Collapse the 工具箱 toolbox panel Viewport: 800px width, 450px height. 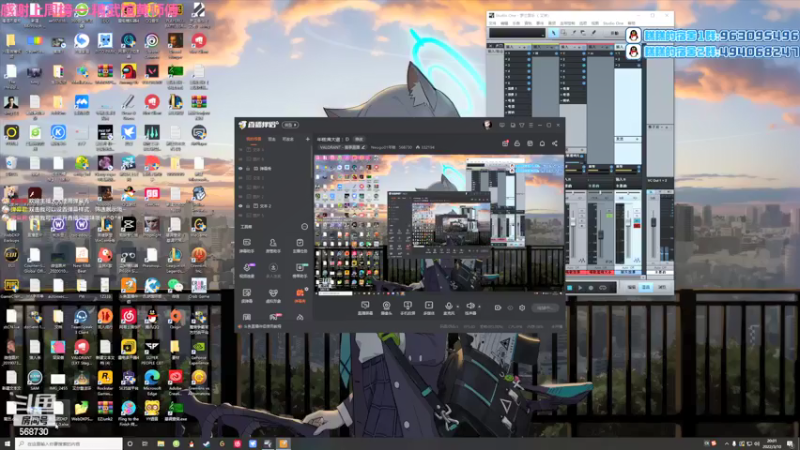(x=305, y=227)
